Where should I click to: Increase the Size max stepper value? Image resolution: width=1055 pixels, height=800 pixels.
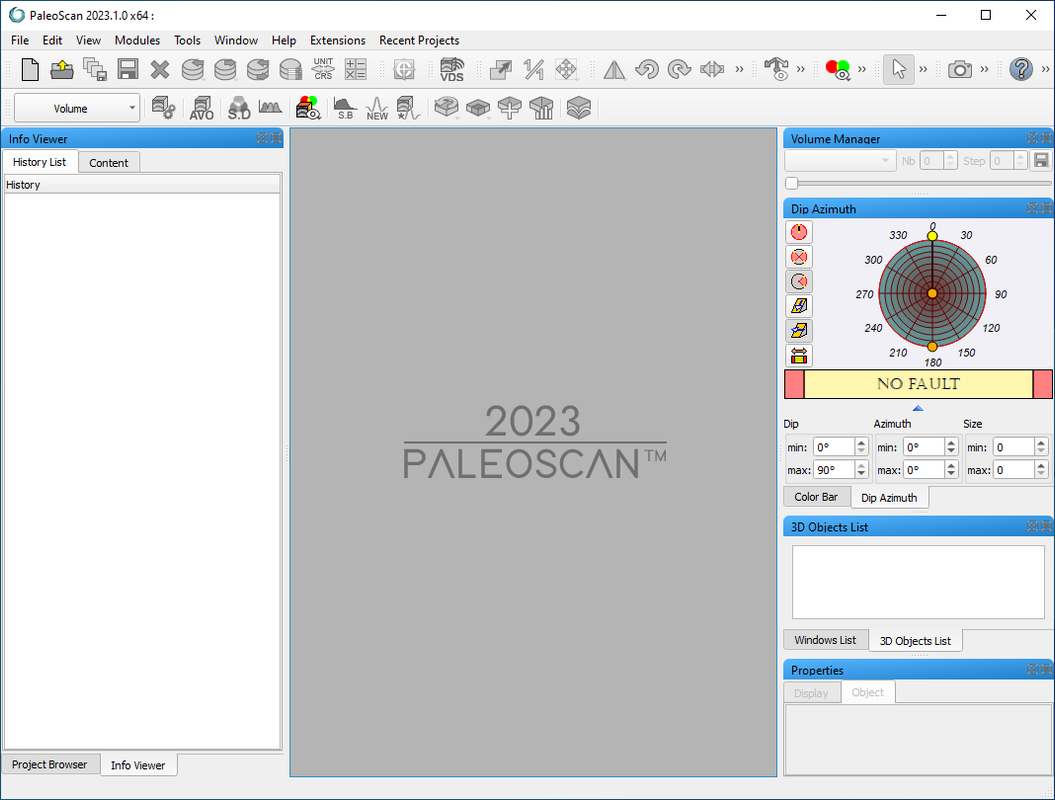click(x=1041, y=466)
